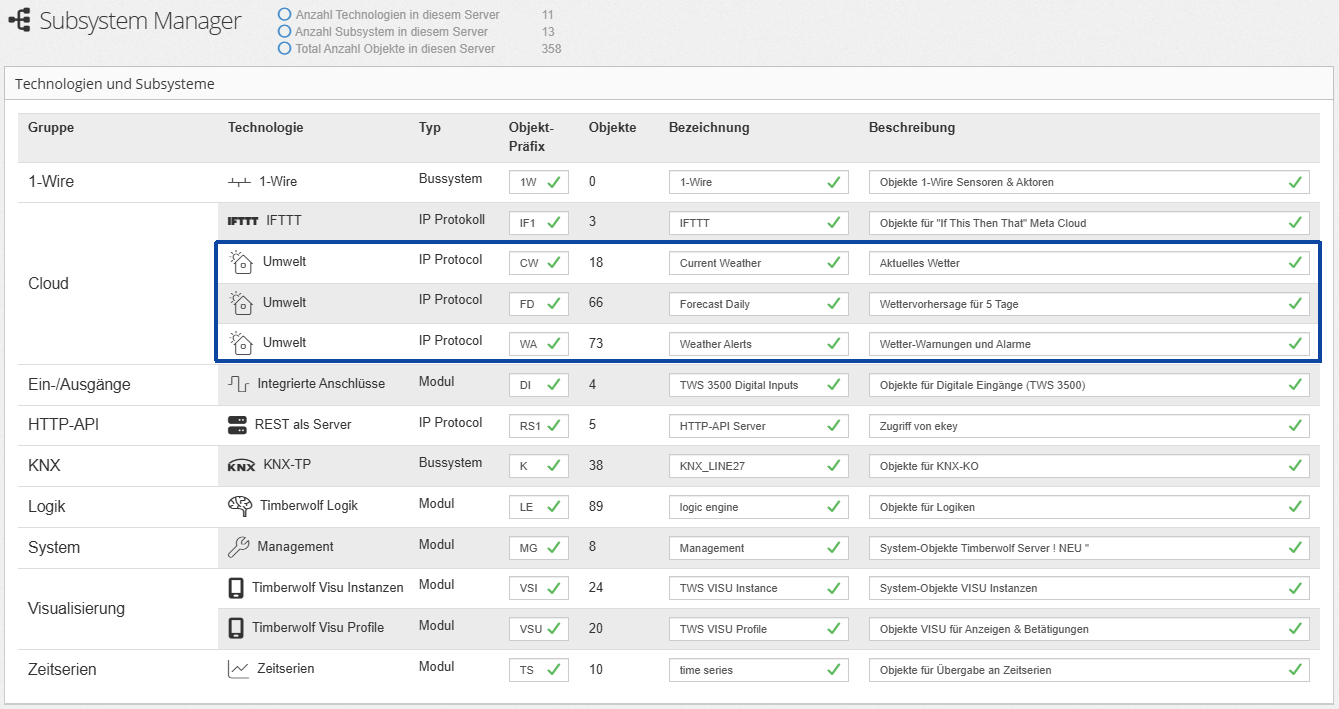Click the 1-Wire technology icon
Screen dimensions: 1339x709
(x=239, y=182)
